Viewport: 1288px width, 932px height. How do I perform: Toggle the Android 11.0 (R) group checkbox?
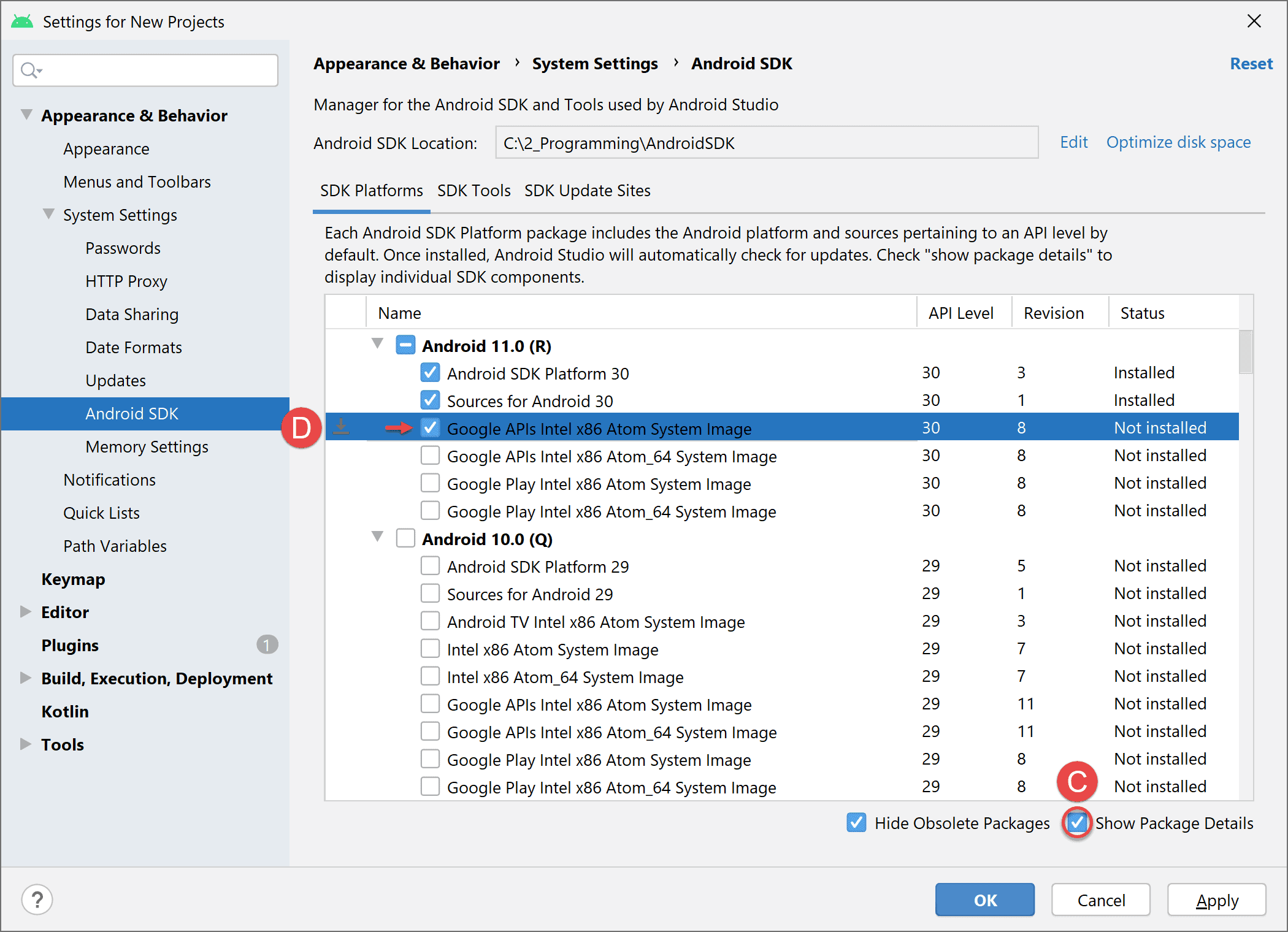[x=405, y=345]
